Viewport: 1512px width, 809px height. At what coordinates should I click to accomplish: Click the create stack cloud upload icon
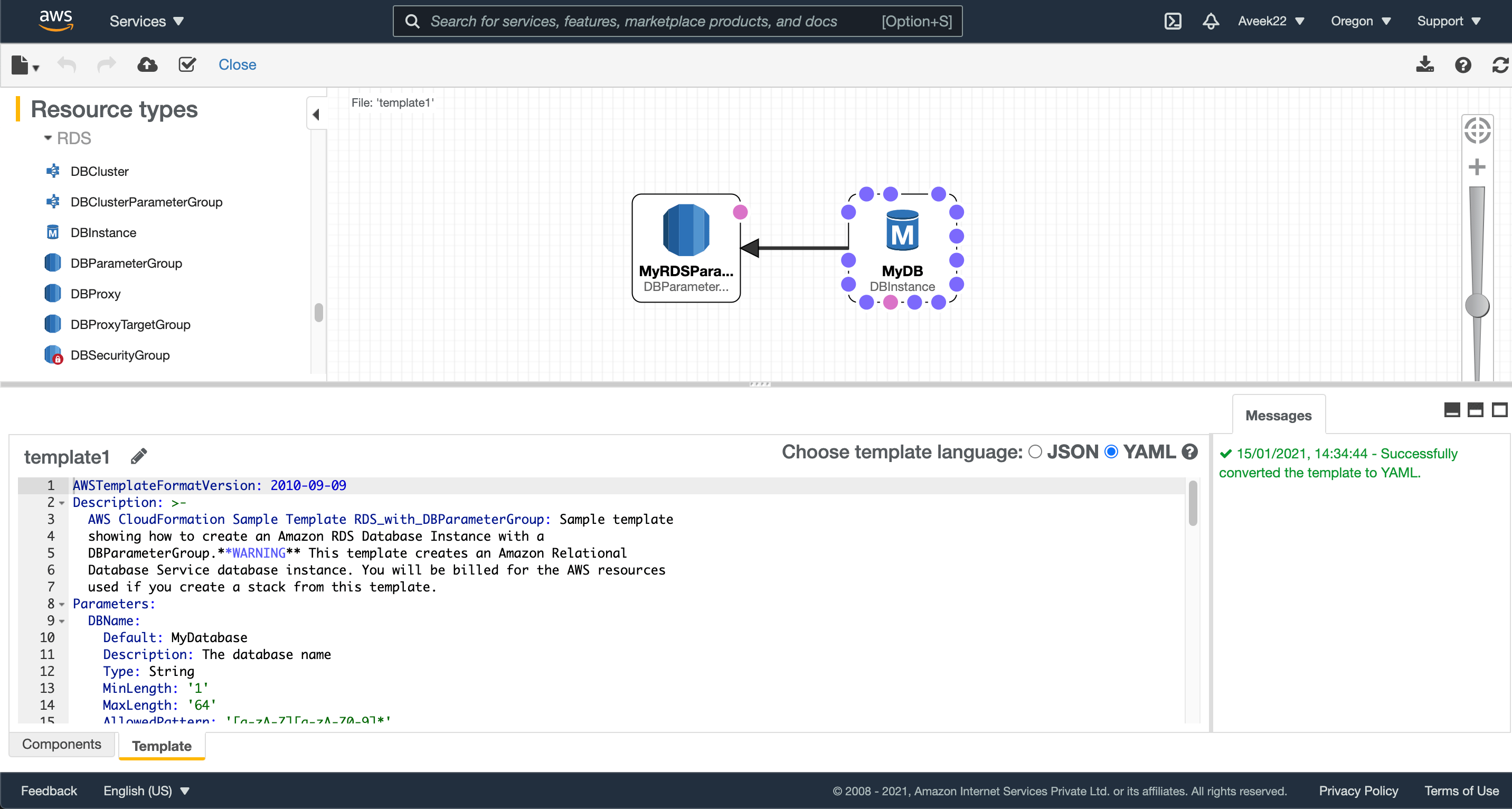pos(147,64)
